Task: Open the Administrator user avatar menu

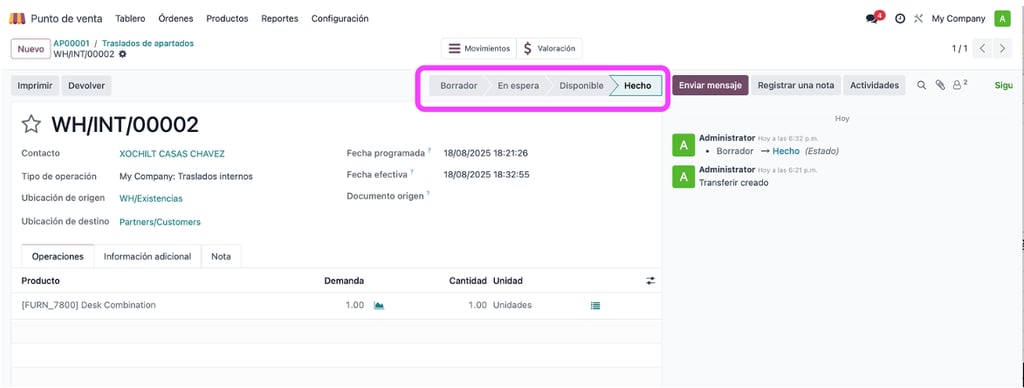Action: 1002,19
